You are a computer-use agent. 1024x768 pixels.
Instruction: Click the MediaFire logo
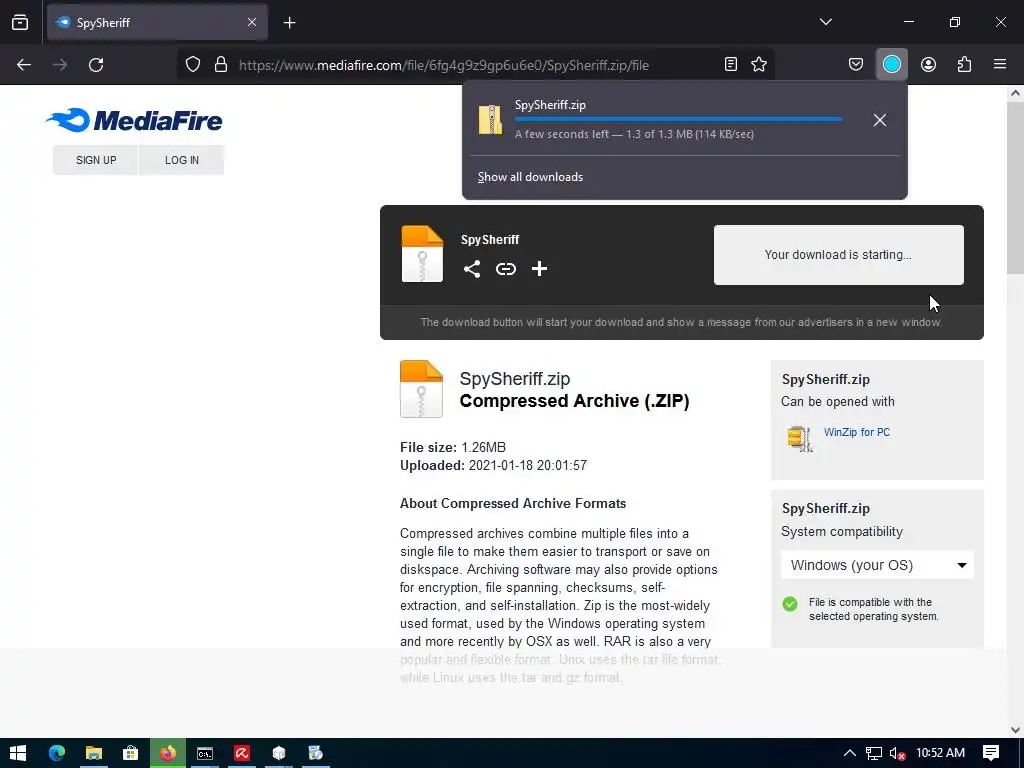135,120
